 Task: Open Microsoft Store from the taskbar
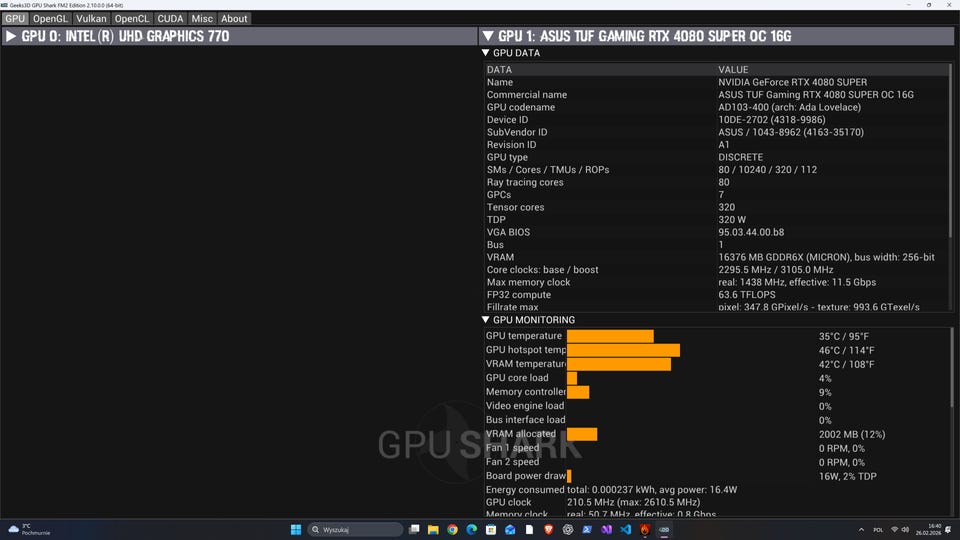(491, 530)
